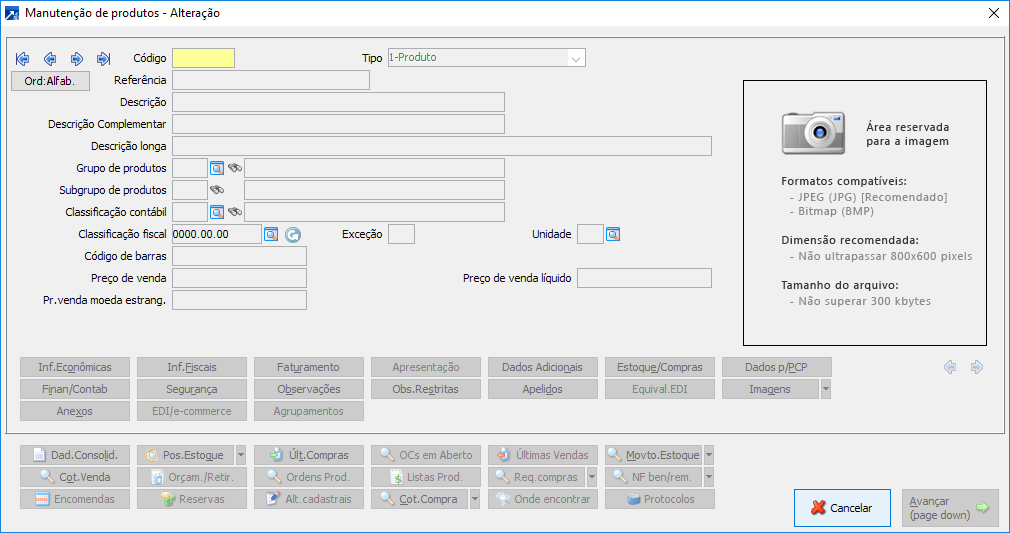
Task: Open Dados p/PCP tab
Action: coord(776,367)
